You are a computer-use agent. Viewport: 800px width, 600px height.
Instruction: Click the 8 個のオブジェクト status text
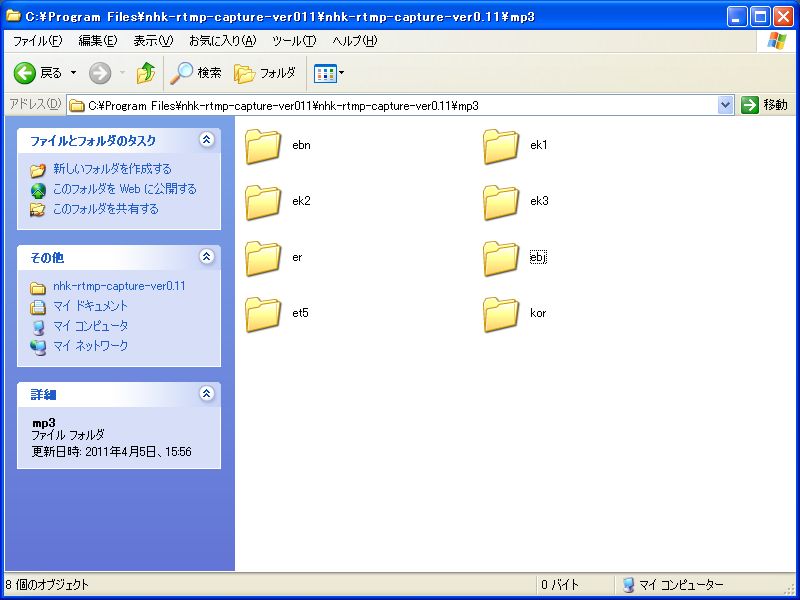pyautogui.click(x=47, y=585)
